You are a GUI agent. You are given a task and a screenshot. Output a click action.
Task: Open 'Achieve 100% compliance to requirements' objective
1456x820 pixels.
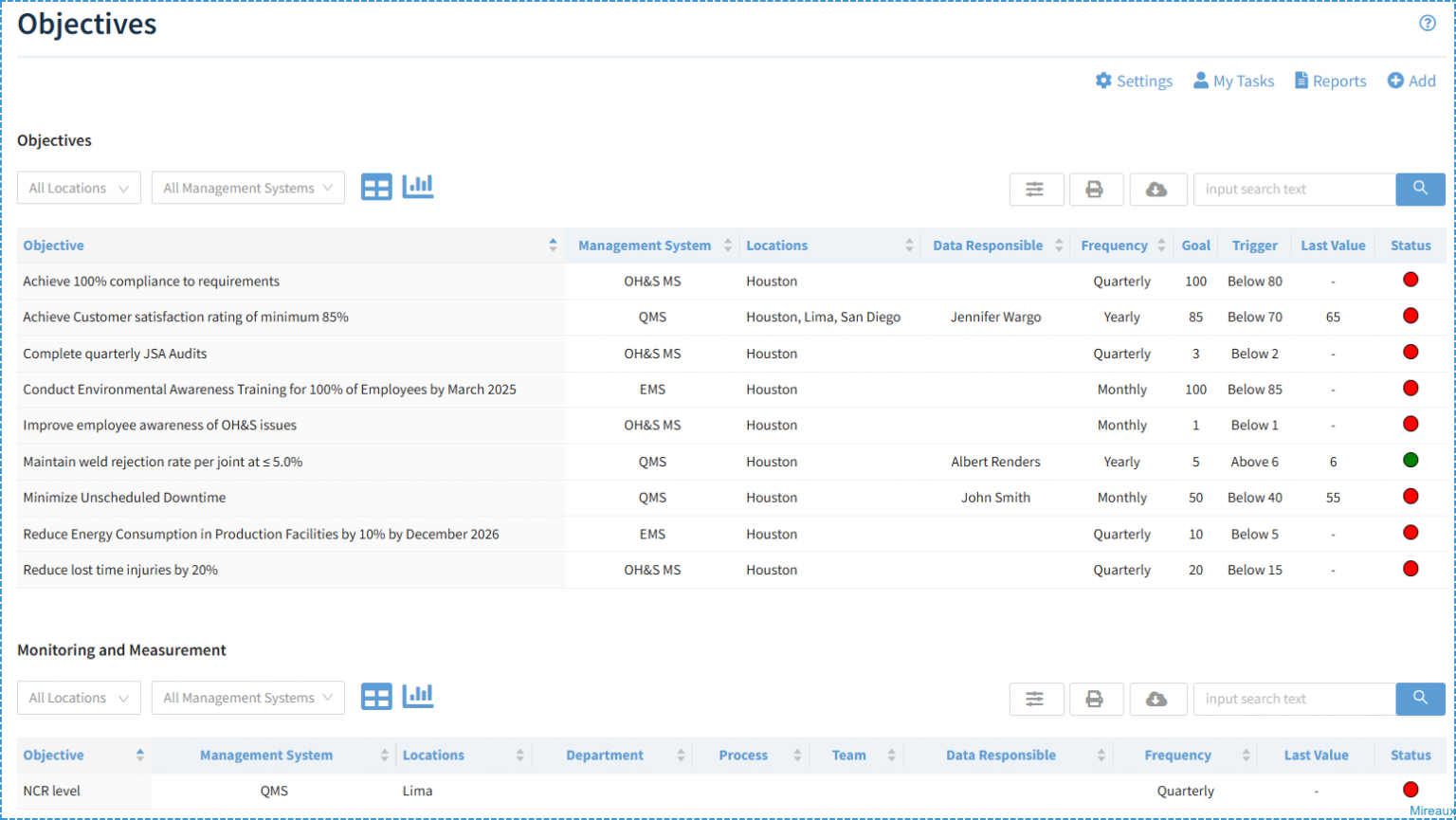(152, 282)
